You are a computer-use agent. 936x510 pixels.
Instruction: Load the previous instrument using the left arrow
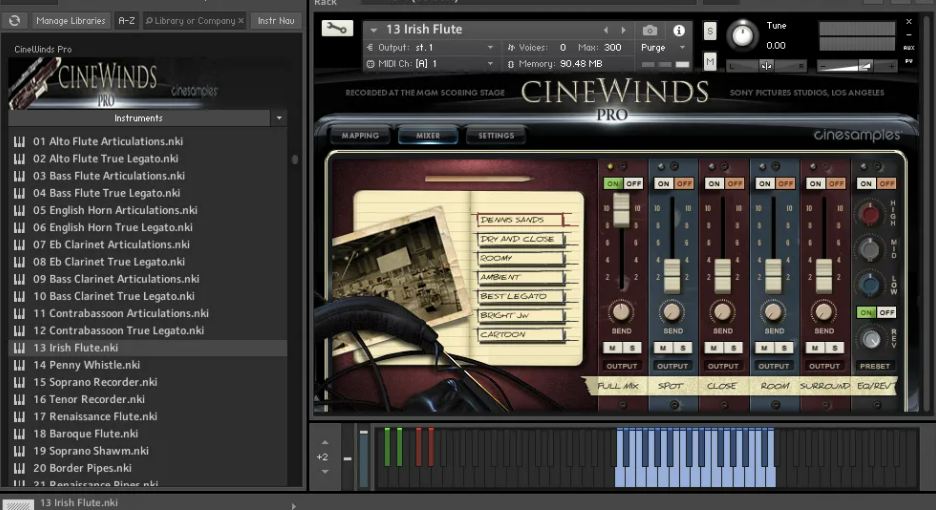pos(606,30)
